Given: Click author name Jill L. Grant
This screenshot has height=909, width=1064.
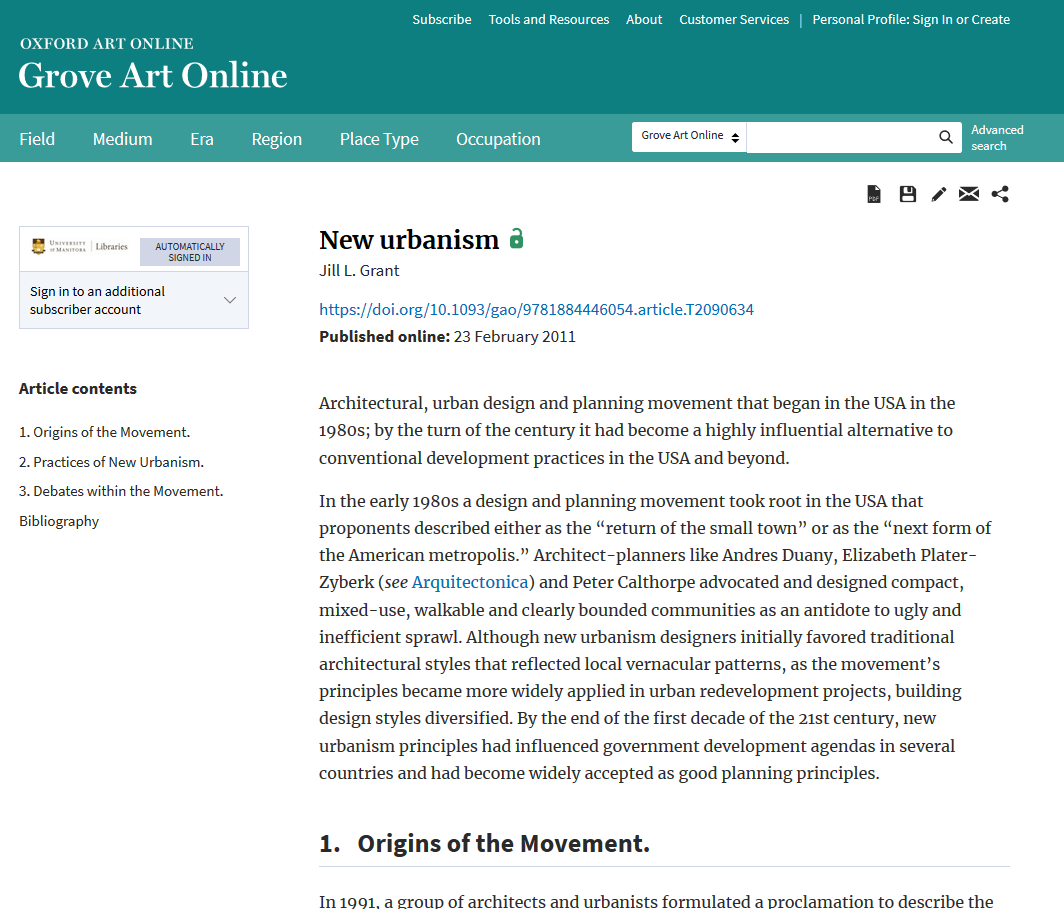Looking at the screenshot, I should pos(359,271).
